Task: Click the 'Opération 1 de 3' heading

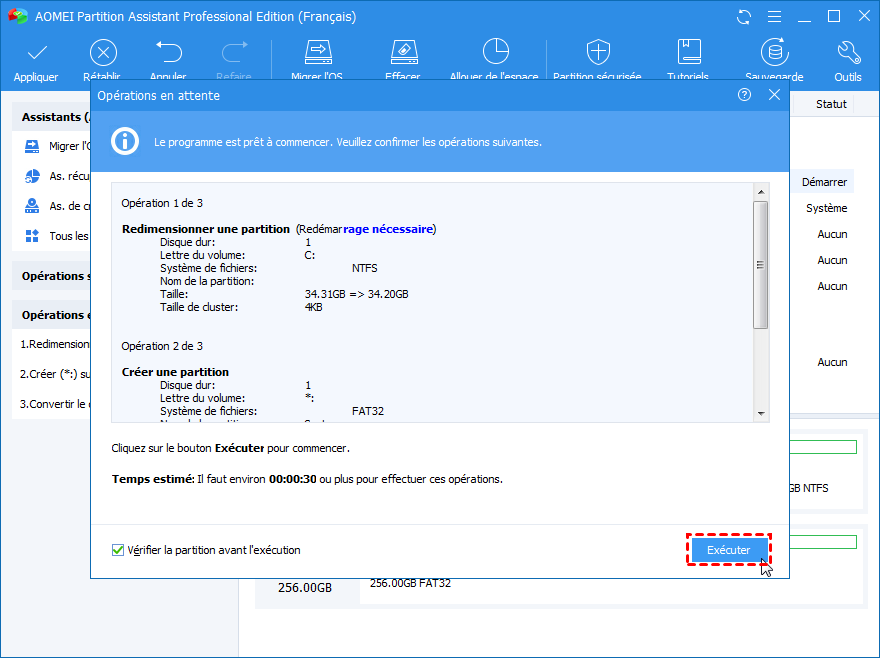Action: pos(162,203)
